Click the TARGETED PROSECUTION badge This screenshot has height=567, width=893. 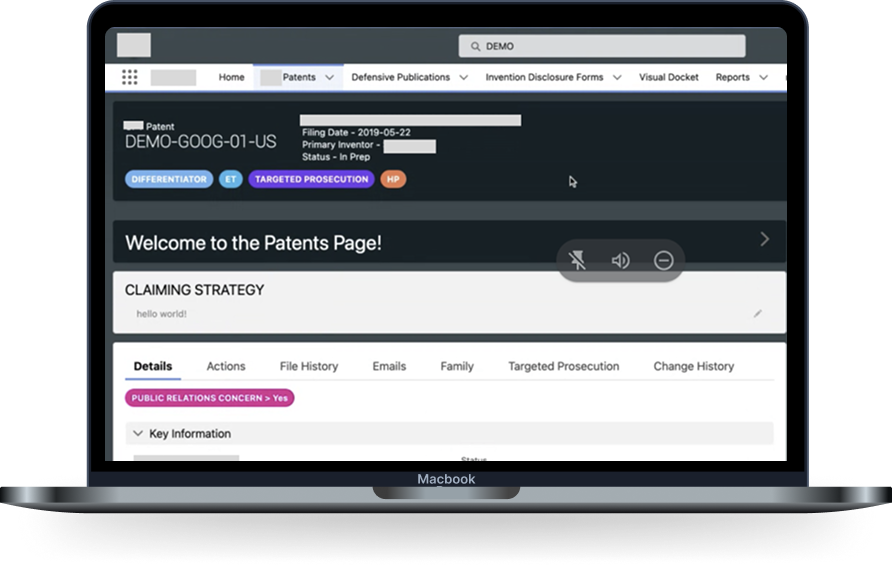pyautogui.click(x=312, y=179)
